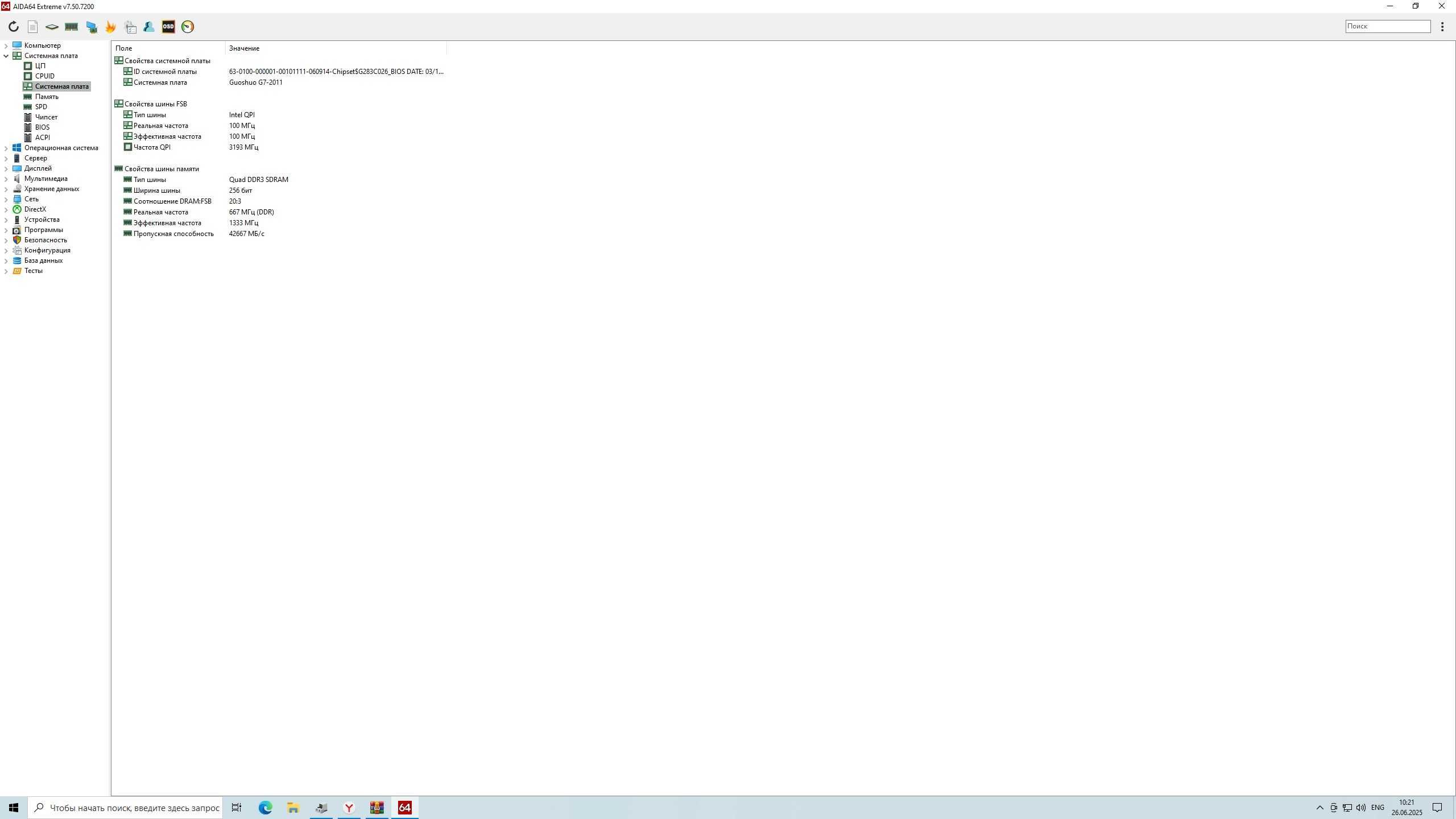Expand the Дисплей tree node
1456x819 pixels.
[x=6, y=168]
